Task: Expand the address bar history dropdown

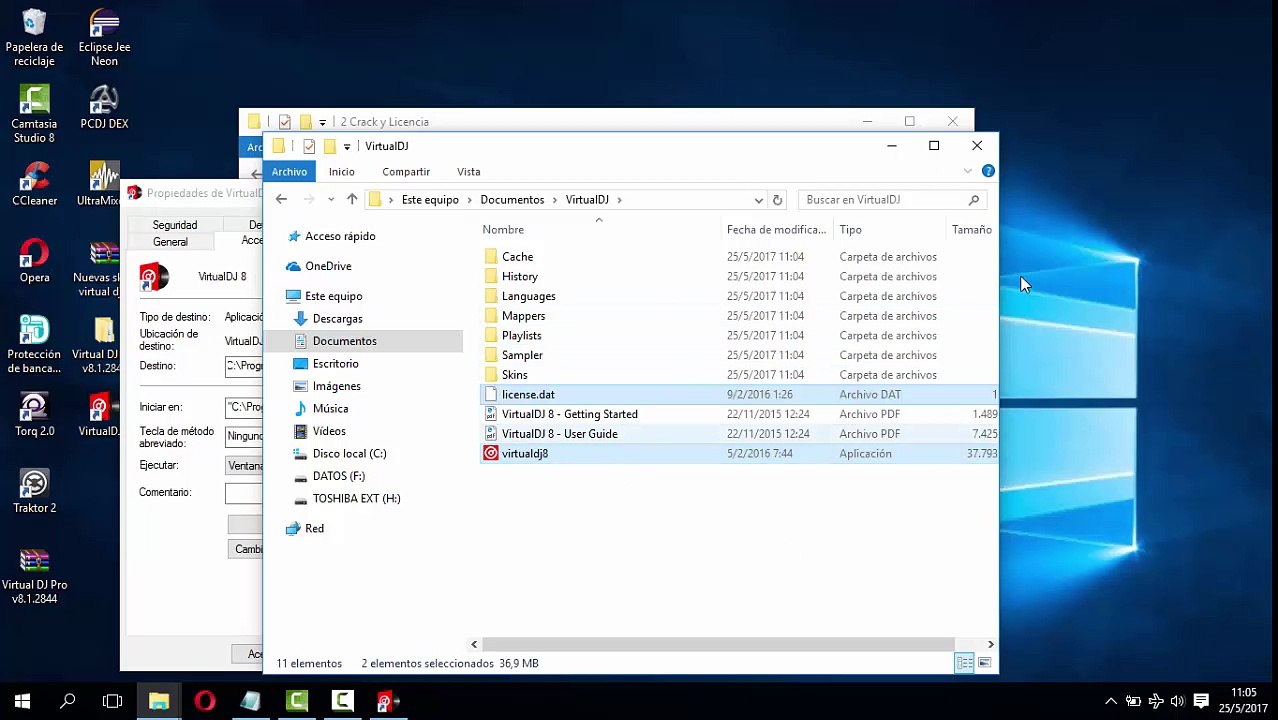Action: pos(758,200)
